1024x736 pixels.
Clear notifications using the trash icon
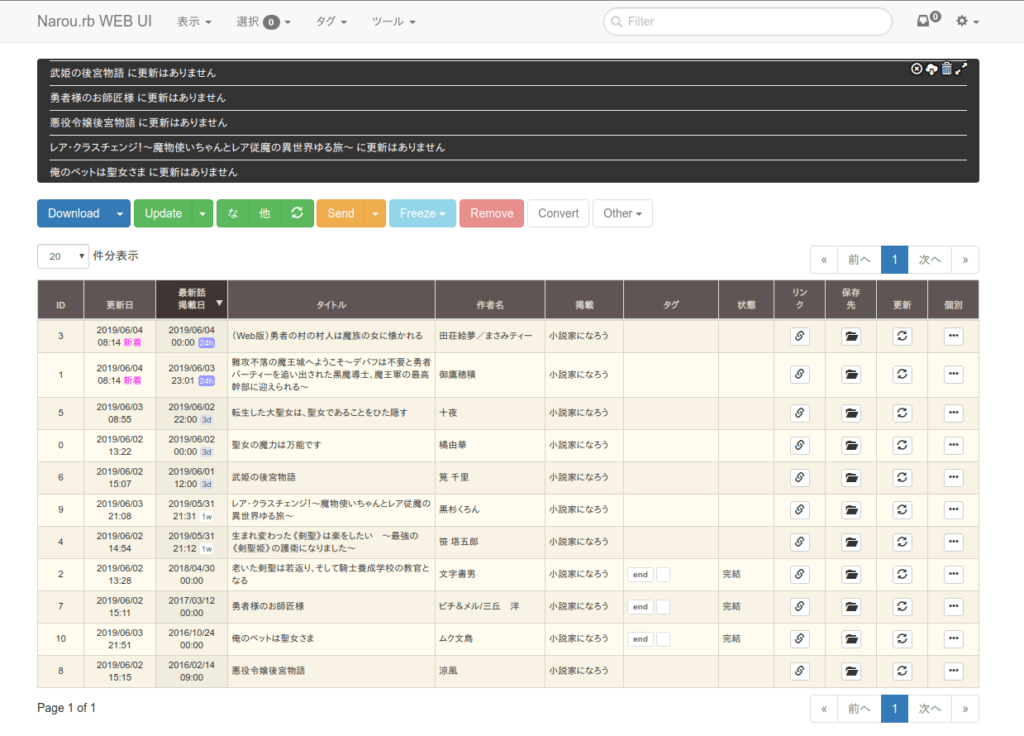(946, 69)
